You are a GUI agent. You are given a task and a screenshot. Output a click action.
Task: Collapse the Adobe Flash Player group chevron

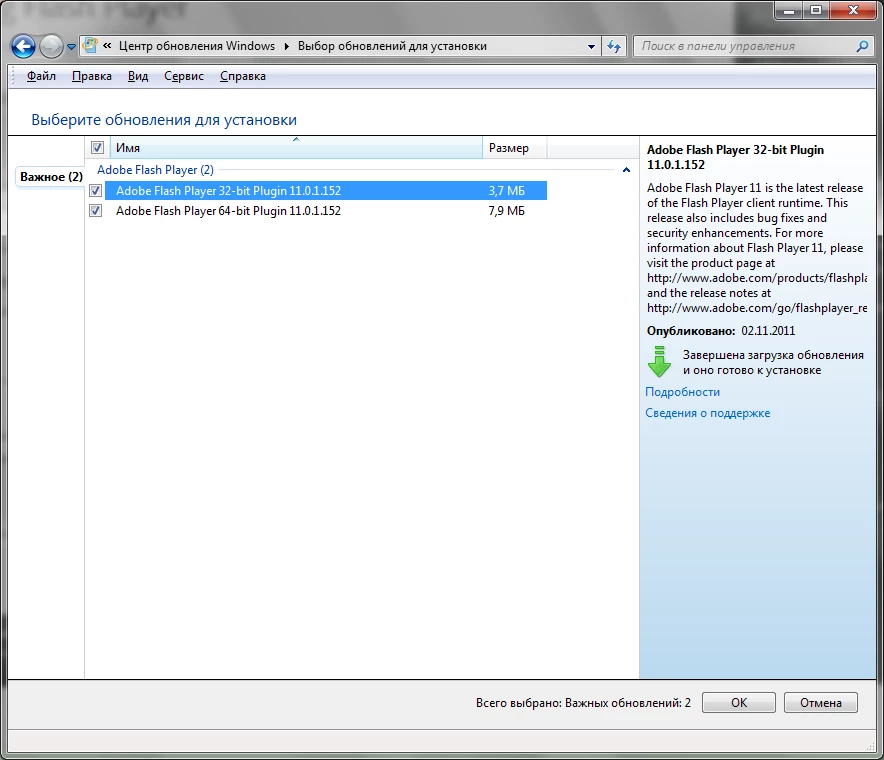click(626, 170)
